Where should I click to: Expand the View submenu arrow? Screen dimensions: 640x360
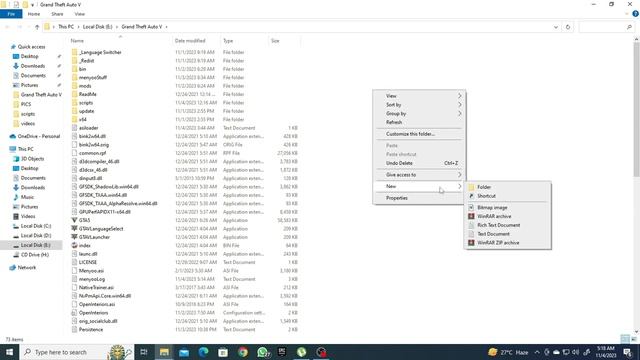(x=460, y=96)
